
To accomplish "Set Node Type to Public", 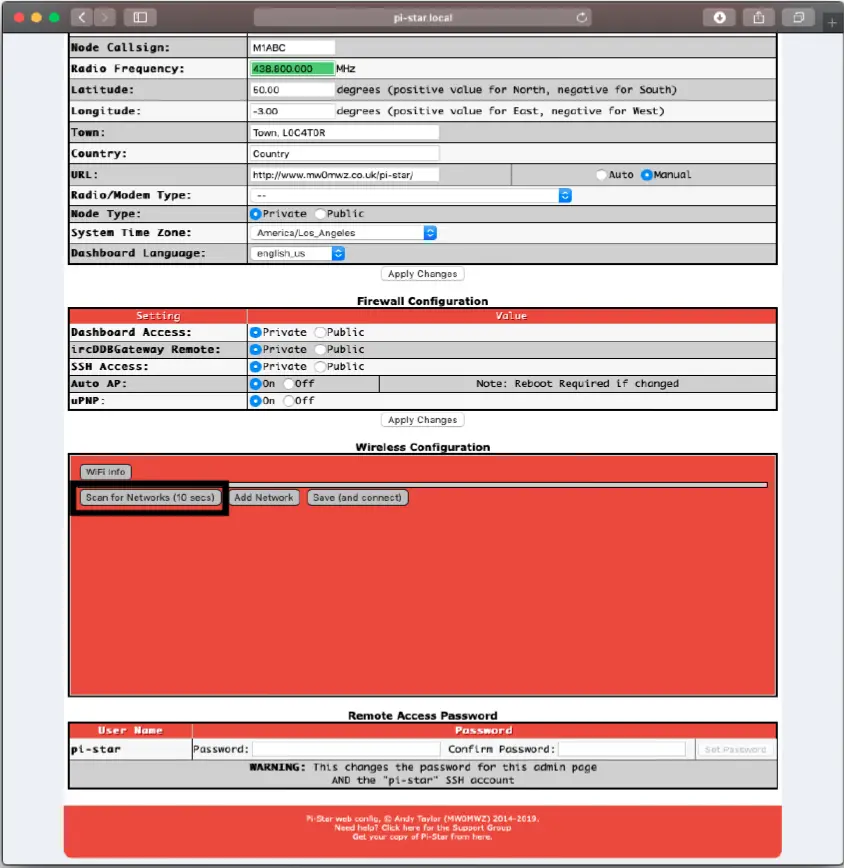I will (320, 214).
